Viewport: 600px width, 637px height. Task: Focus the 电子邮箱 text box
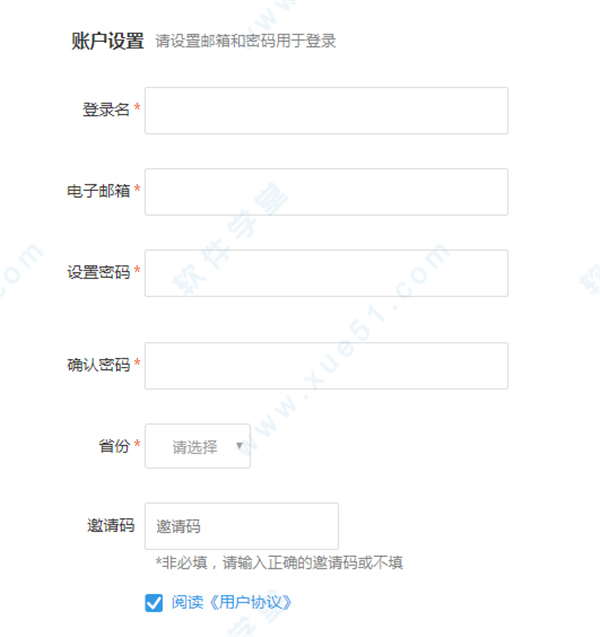point(326,192)
